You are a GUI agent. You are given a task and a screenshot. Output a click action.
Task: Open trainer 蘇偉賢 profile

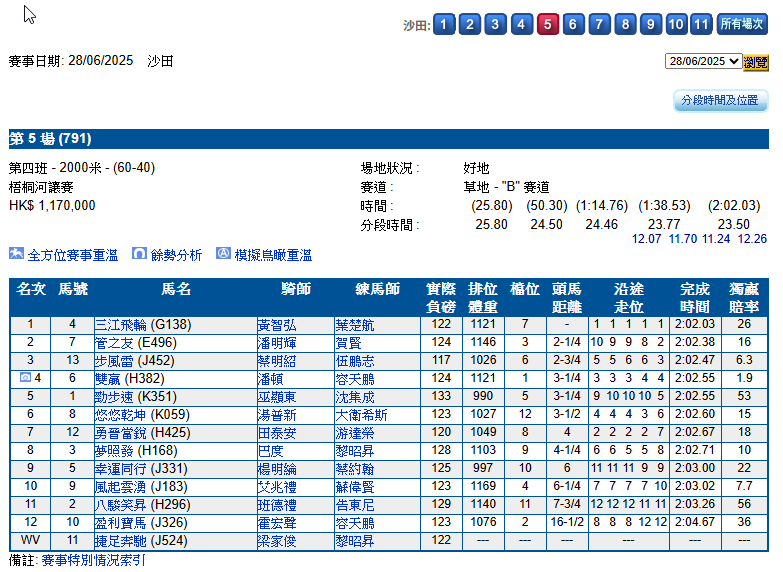[x=355, y=487]
